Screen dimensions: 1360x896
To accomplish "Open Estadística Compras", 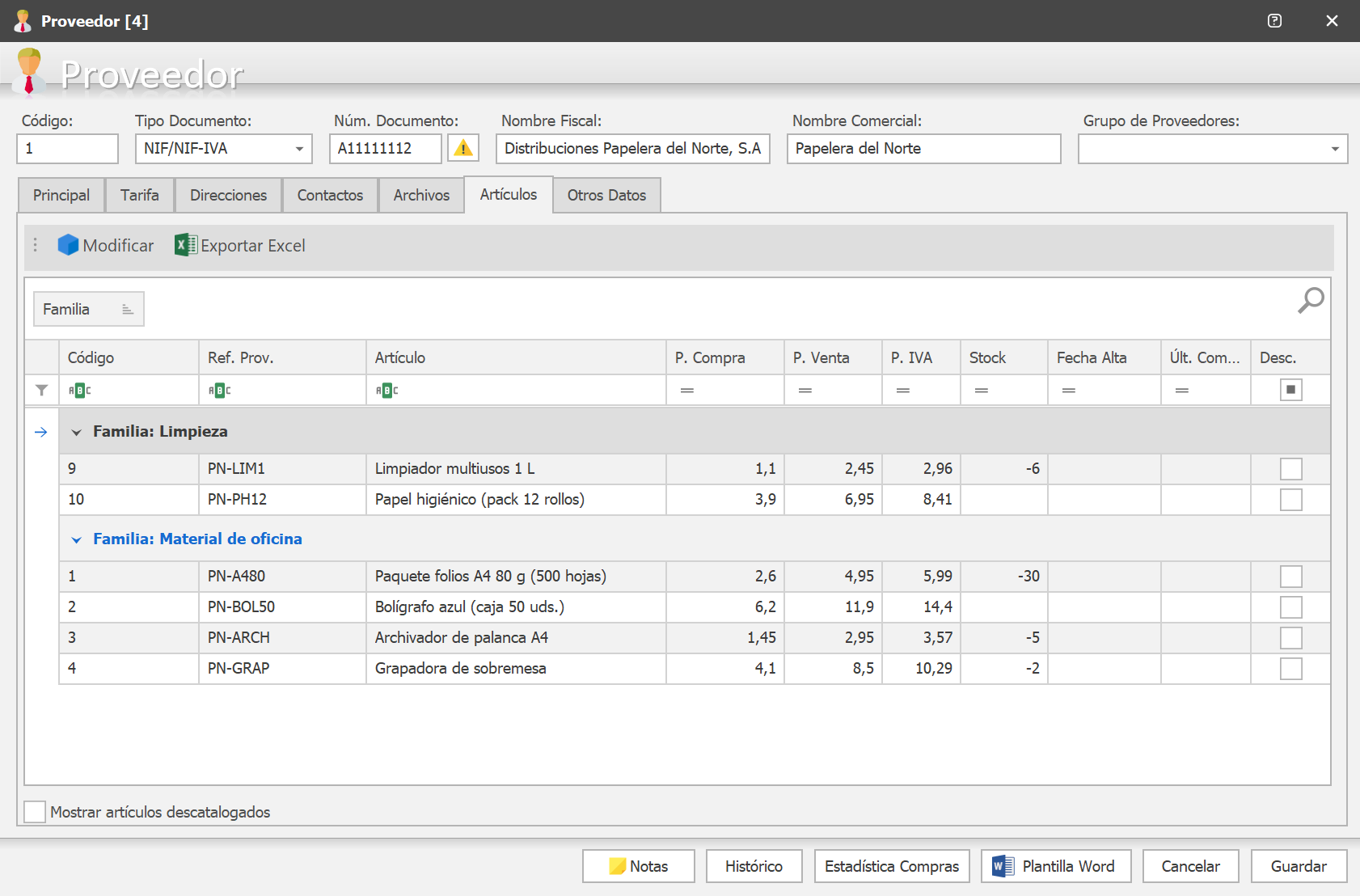I will pyautogui.click(x=892, y=866).
